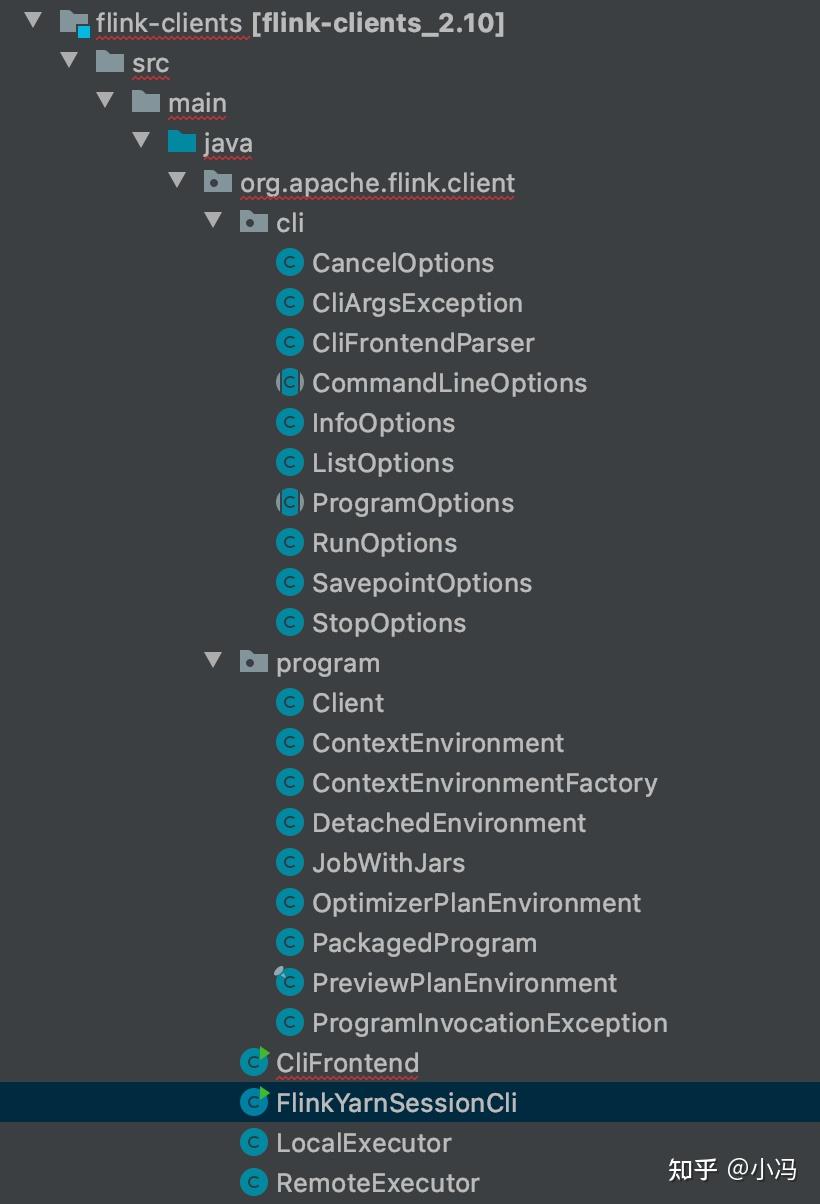Select the SavepointOptions class

coord(421,583)
